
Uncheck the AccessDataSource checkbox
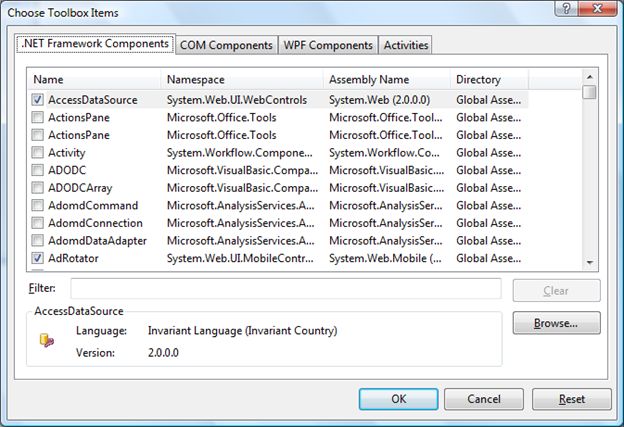tap(37, 99)
